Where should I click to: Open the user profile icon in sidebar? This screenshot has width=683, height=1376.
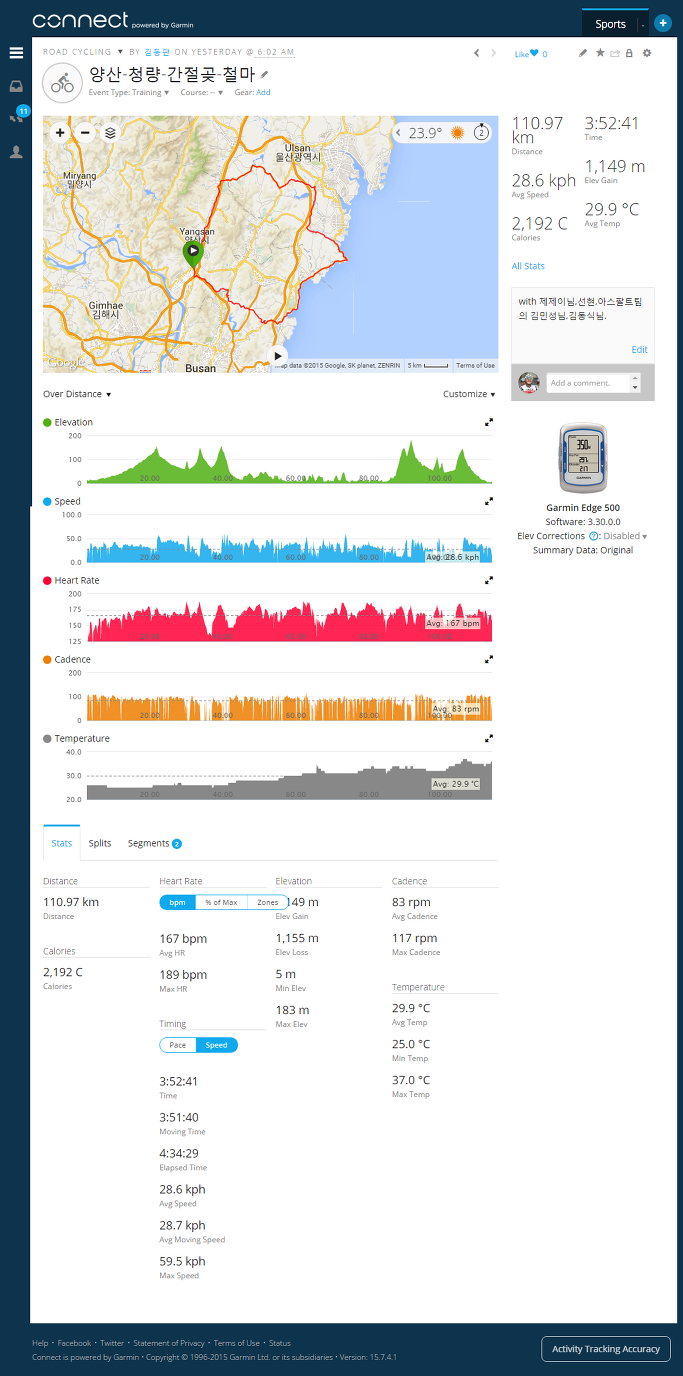pos(16,152)
